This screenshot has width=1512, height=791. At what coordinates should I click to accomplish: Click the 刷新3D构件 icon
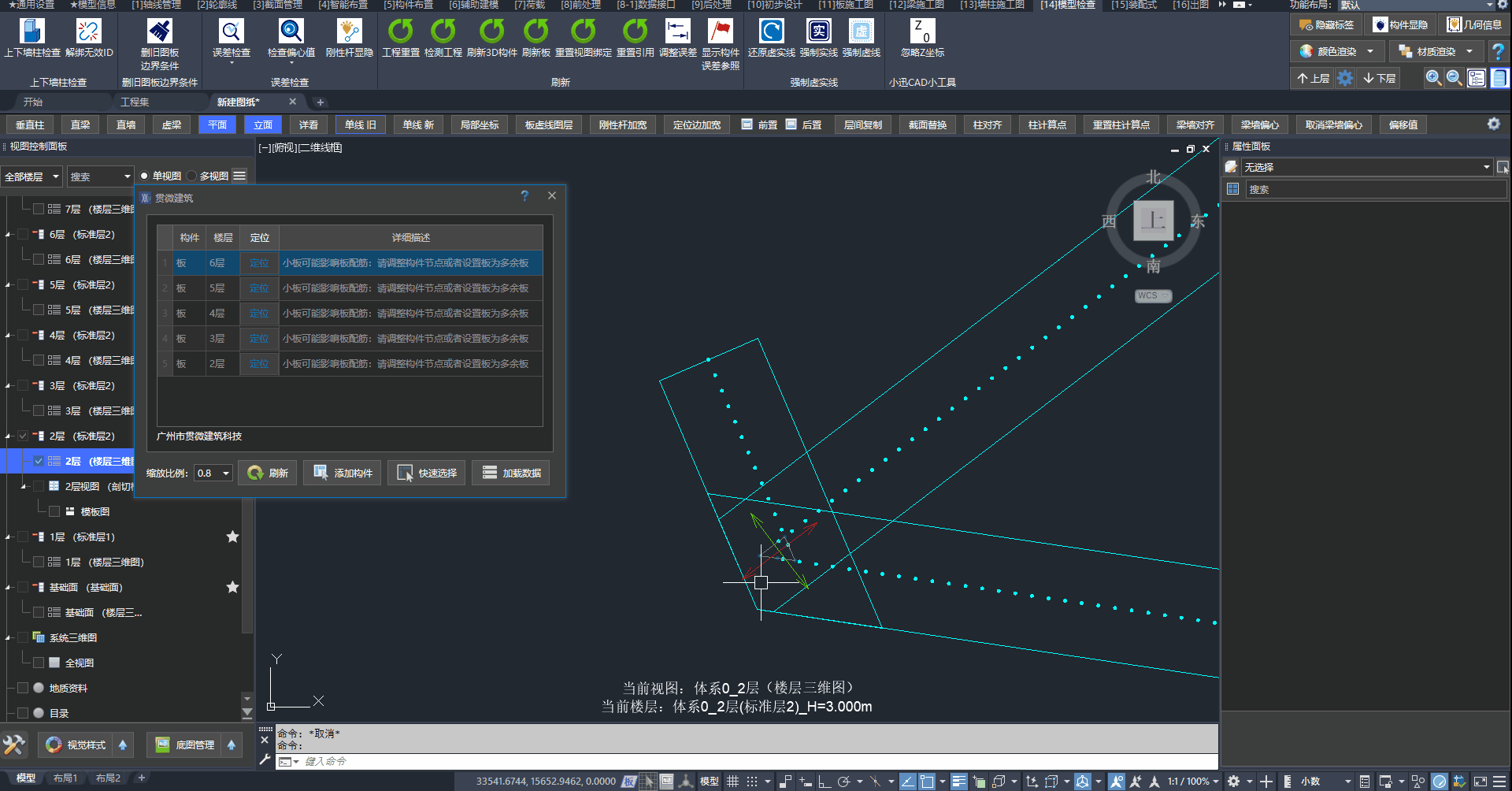[x=492, y=32]
